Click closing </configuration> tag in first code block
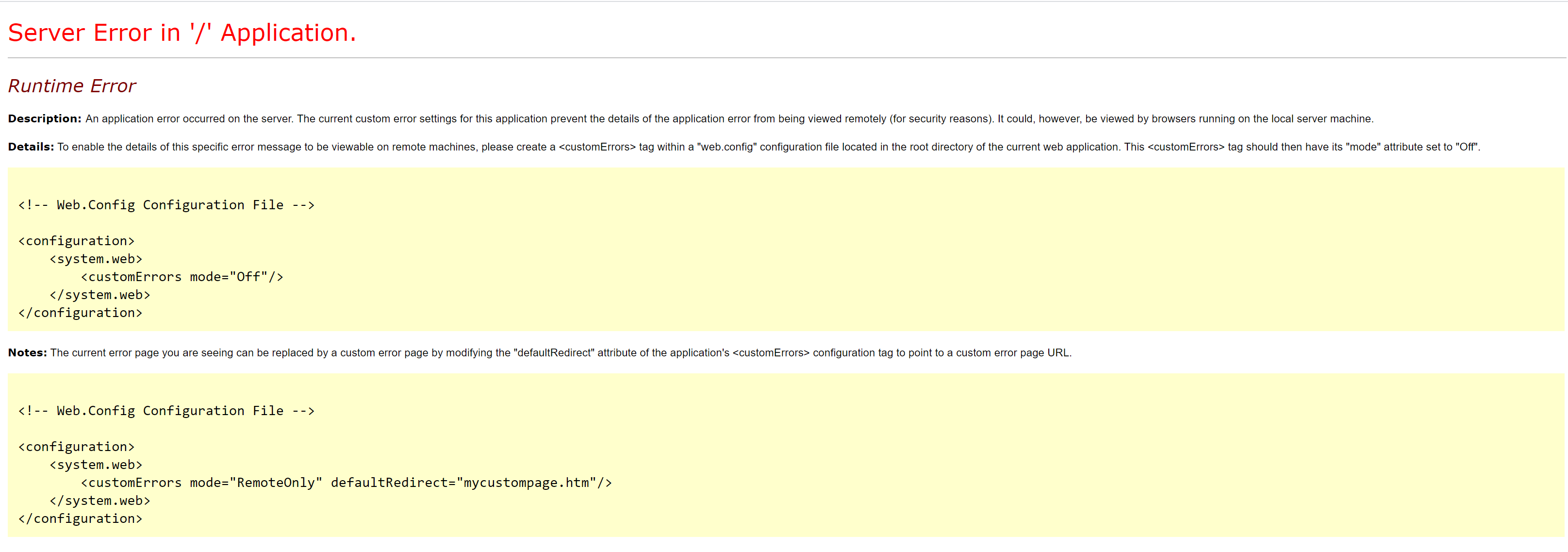The height and width of the screenshot is (552, 1568). tap(80, 313)
